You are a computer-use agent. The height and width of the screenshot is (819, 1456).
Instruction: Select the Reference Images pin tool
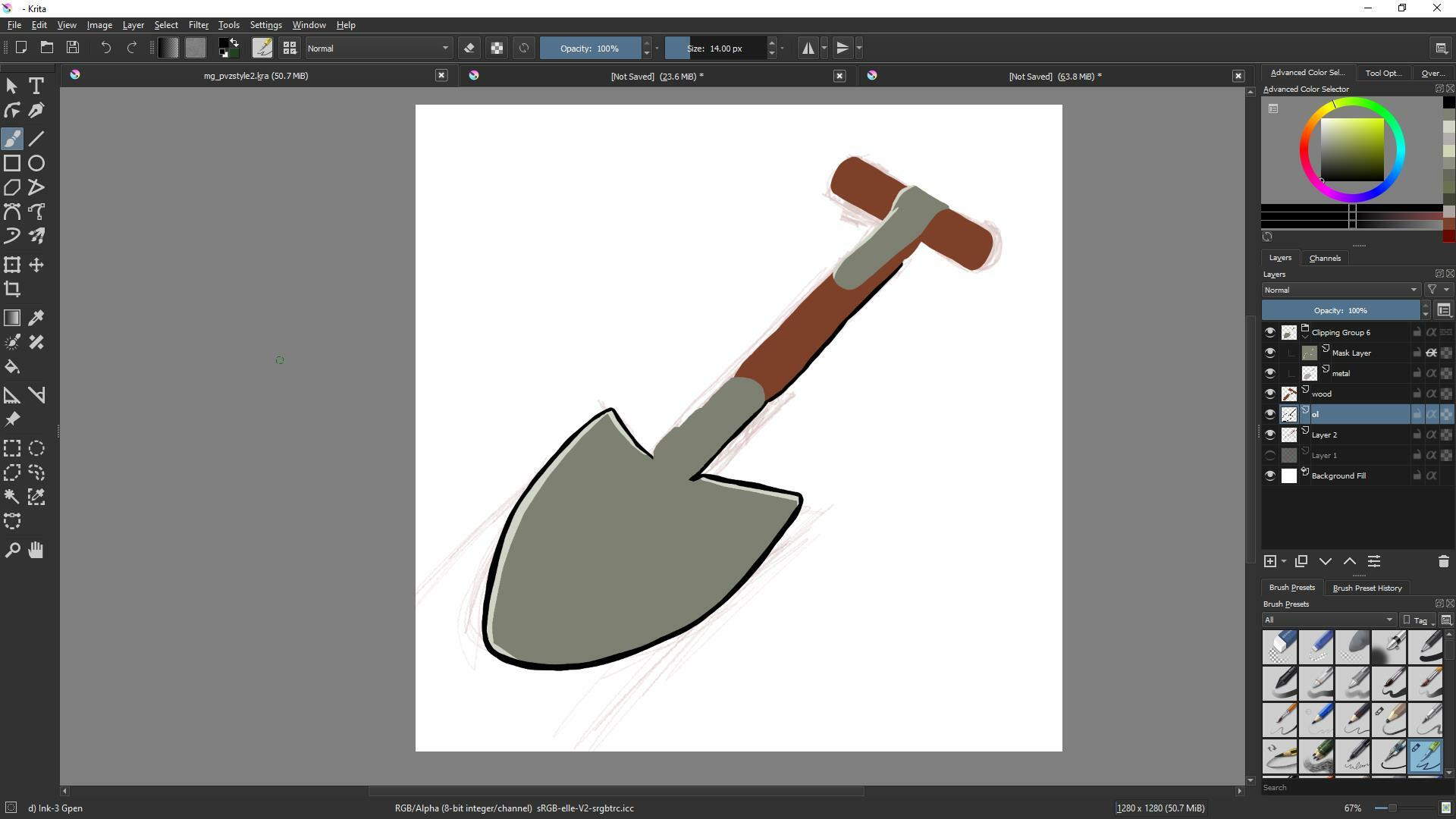tap(12, 419)
